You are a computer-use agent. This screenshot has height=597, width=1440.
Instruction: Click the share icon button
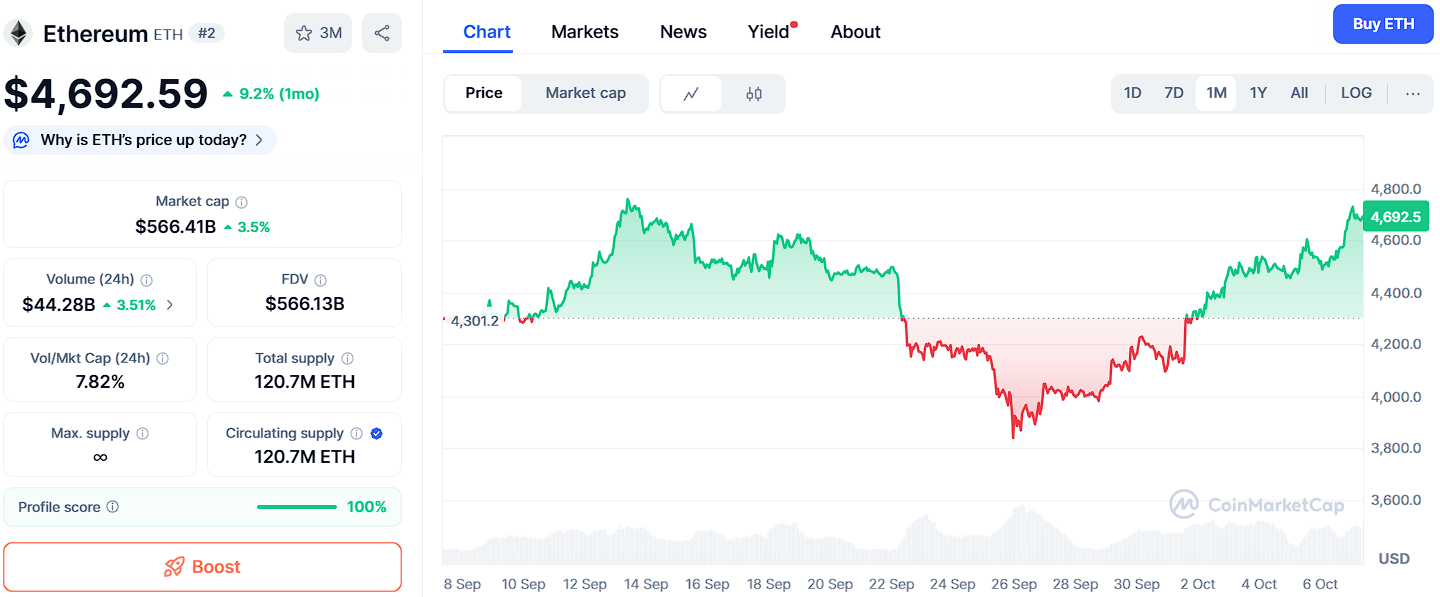(x=382, y=33)
